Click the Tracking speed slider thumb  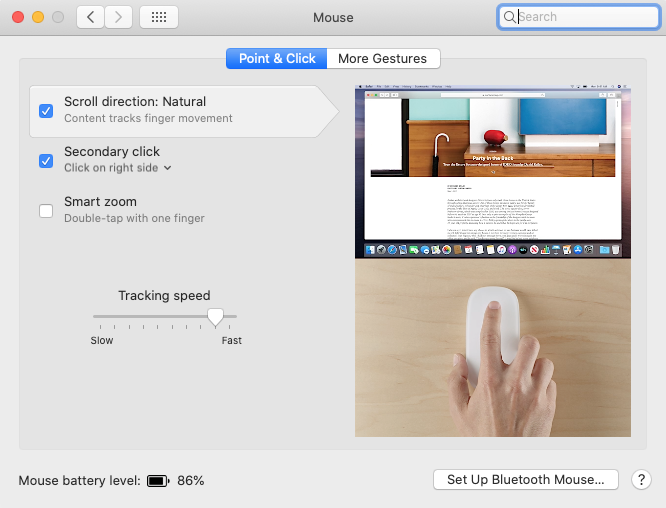pyautogui.click(x=215, y=317)
